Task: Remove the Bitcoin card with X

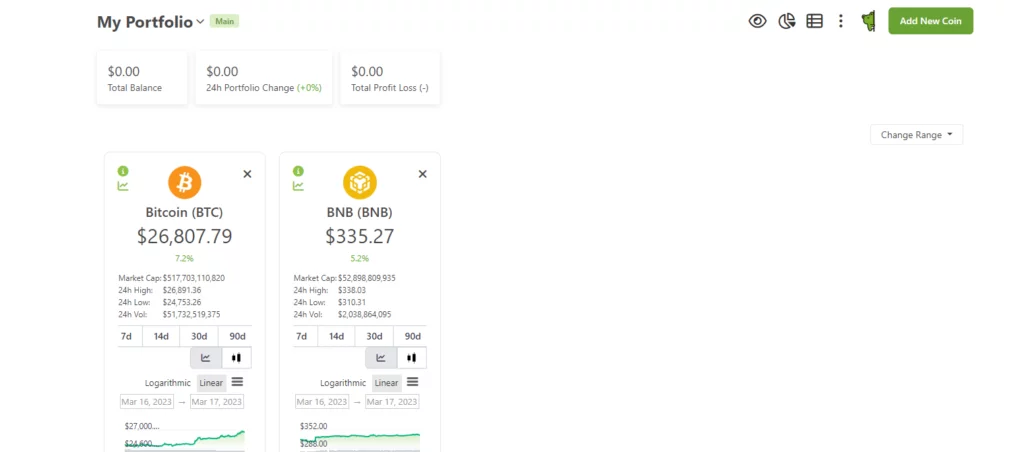Action: [248, 174]
